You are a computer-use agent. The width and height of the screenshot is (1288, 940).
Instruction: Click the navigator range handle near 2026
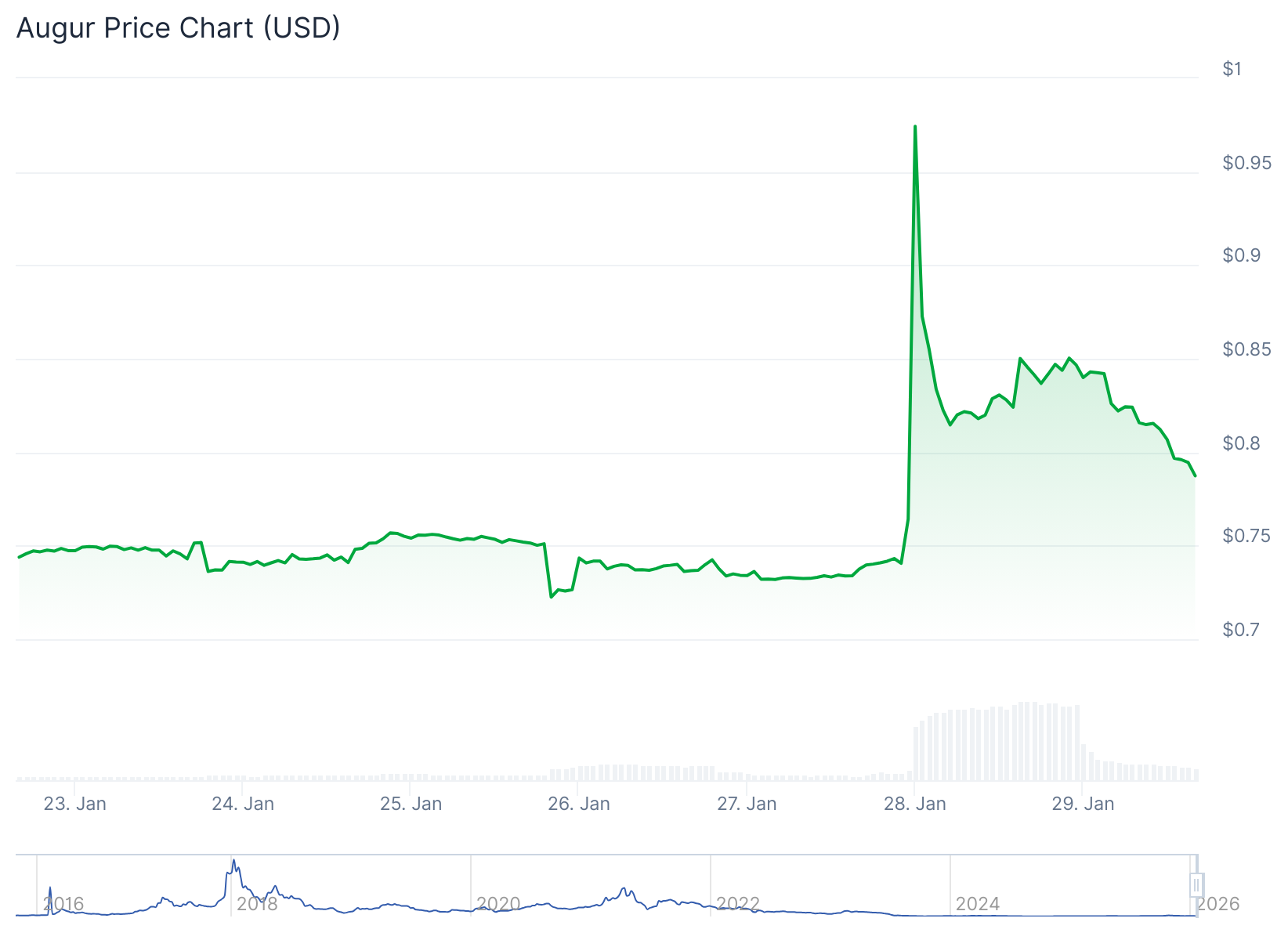(1196, 885)
